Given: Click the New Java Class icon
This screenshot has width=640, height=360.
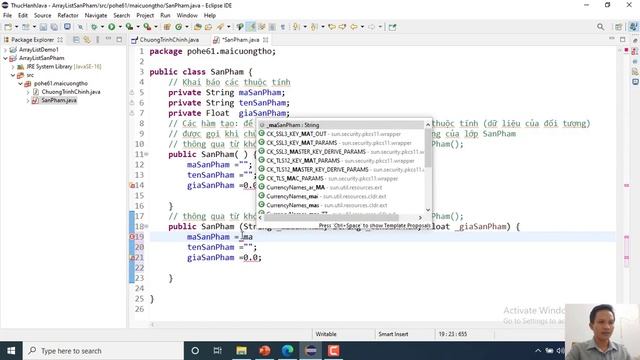Looking at the screenshot, I should pyautogui.click(x=178, y=27).
